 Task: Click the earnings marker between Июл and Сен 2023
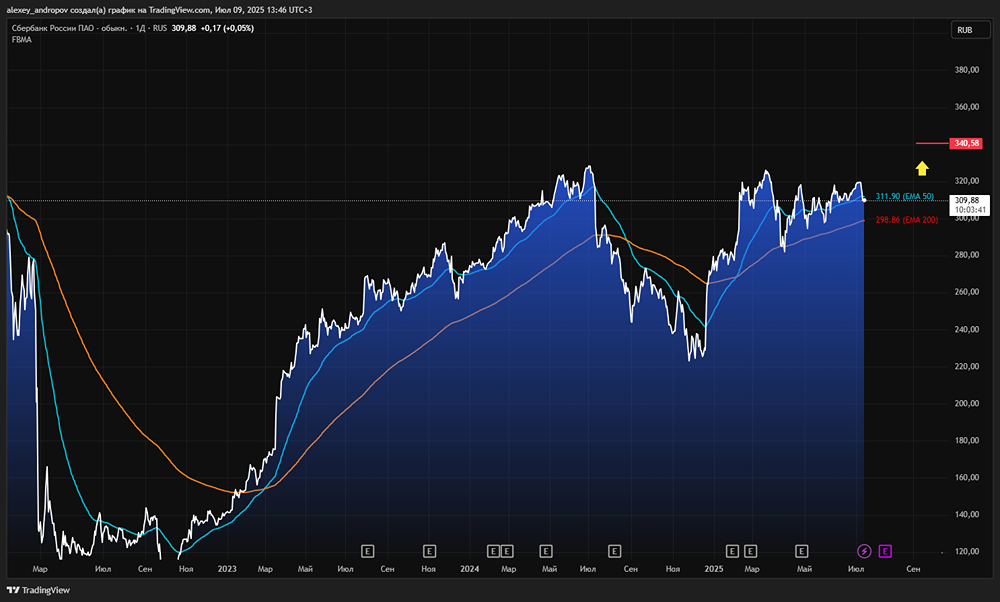367,551
